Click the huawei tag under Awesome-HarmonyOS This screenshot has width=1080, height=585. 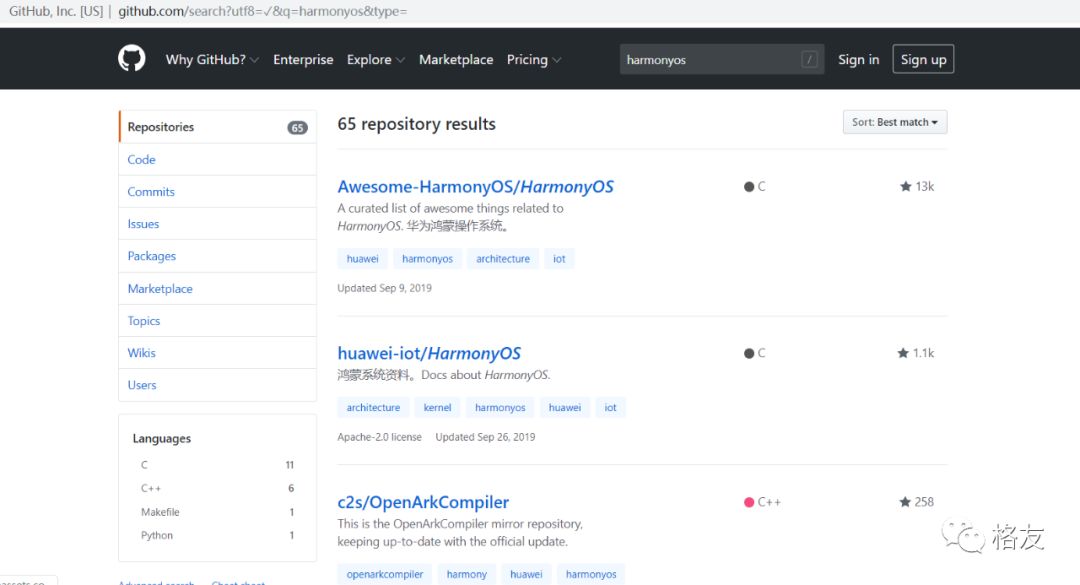362,258
